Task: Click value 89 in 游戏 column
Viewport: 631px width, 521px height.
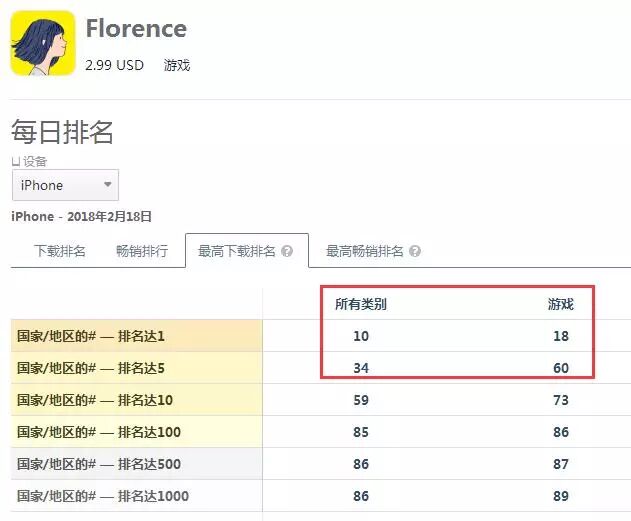Action: 561,496
